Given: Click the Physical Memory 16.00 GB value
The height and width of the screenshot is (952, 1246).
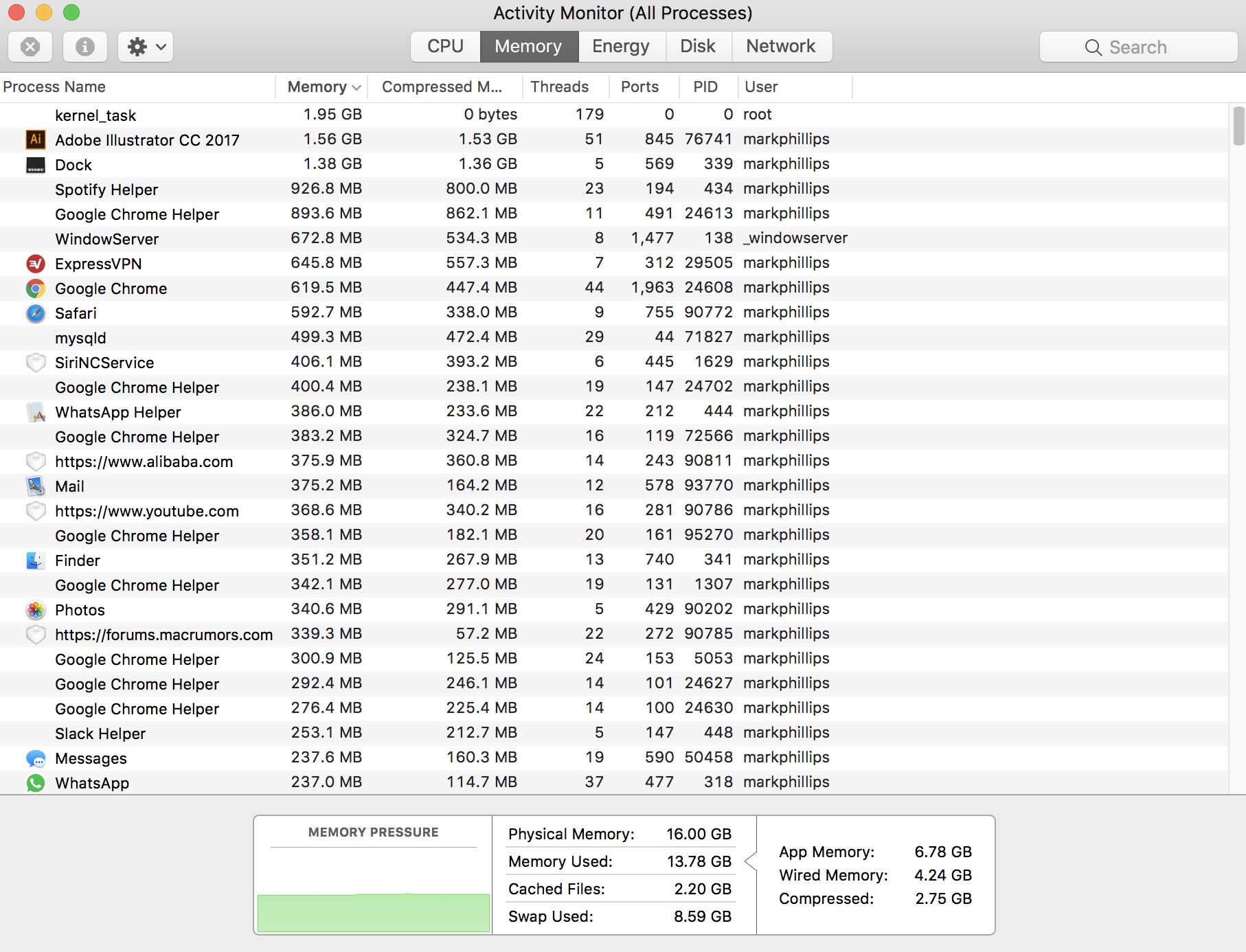Looking at the screenshot, I should point(699,834).
